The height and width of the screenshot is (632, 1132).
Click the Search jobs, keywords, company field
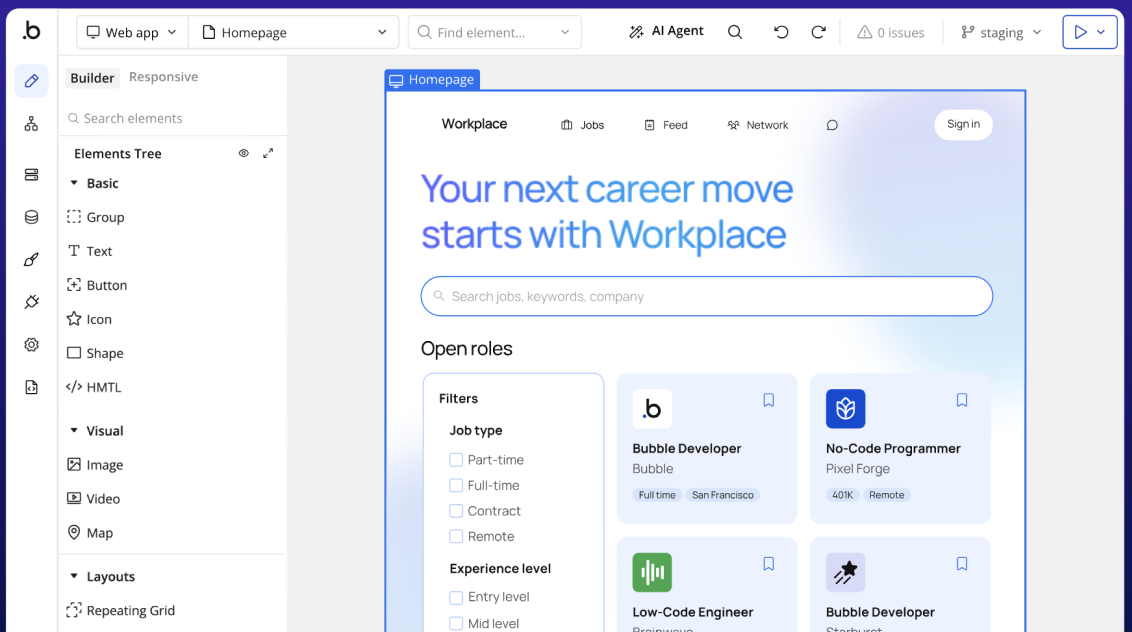[x=707, y=296]
